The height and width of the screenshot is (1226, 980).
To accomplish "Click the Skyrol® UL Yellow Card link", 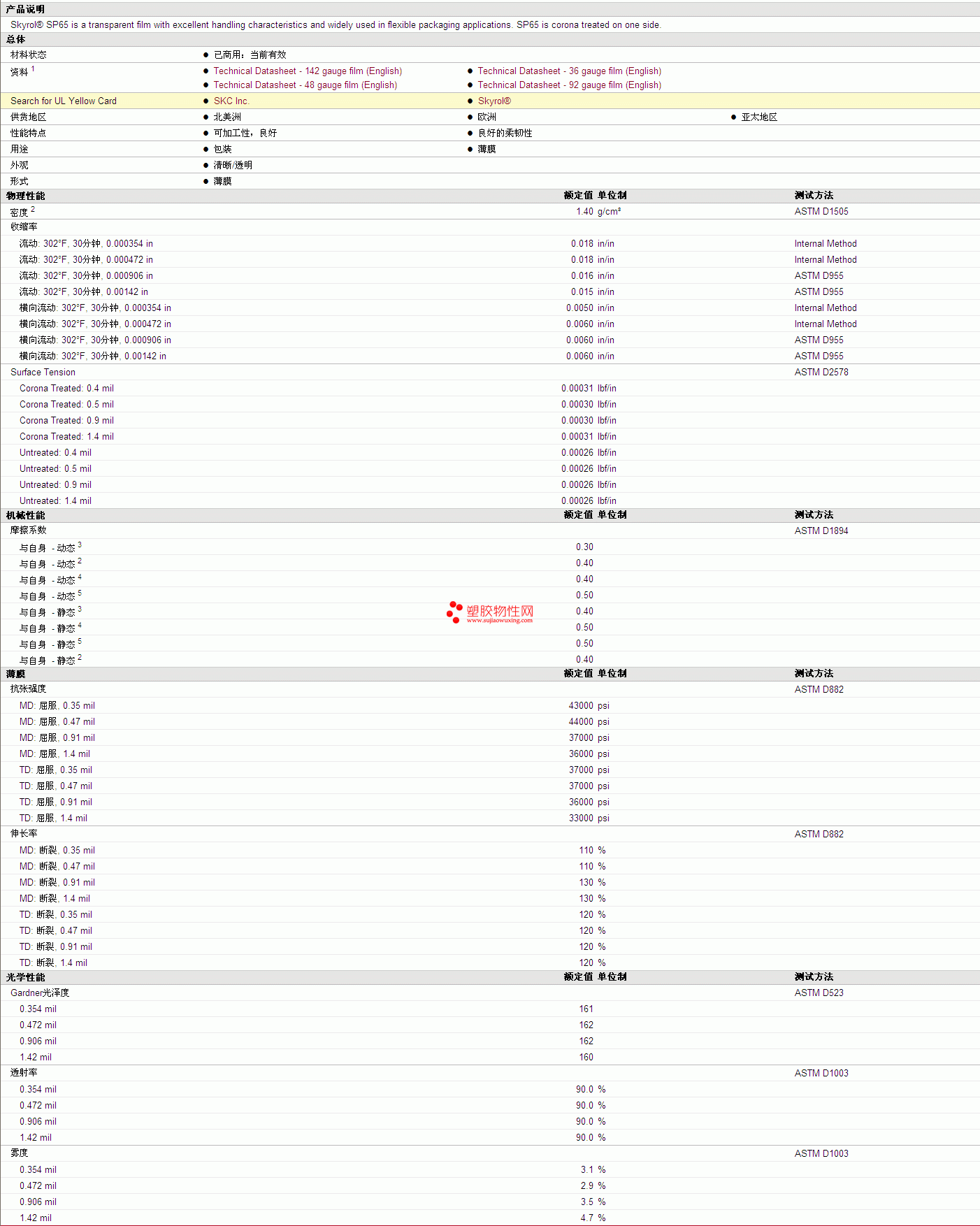I will point(494,101).
